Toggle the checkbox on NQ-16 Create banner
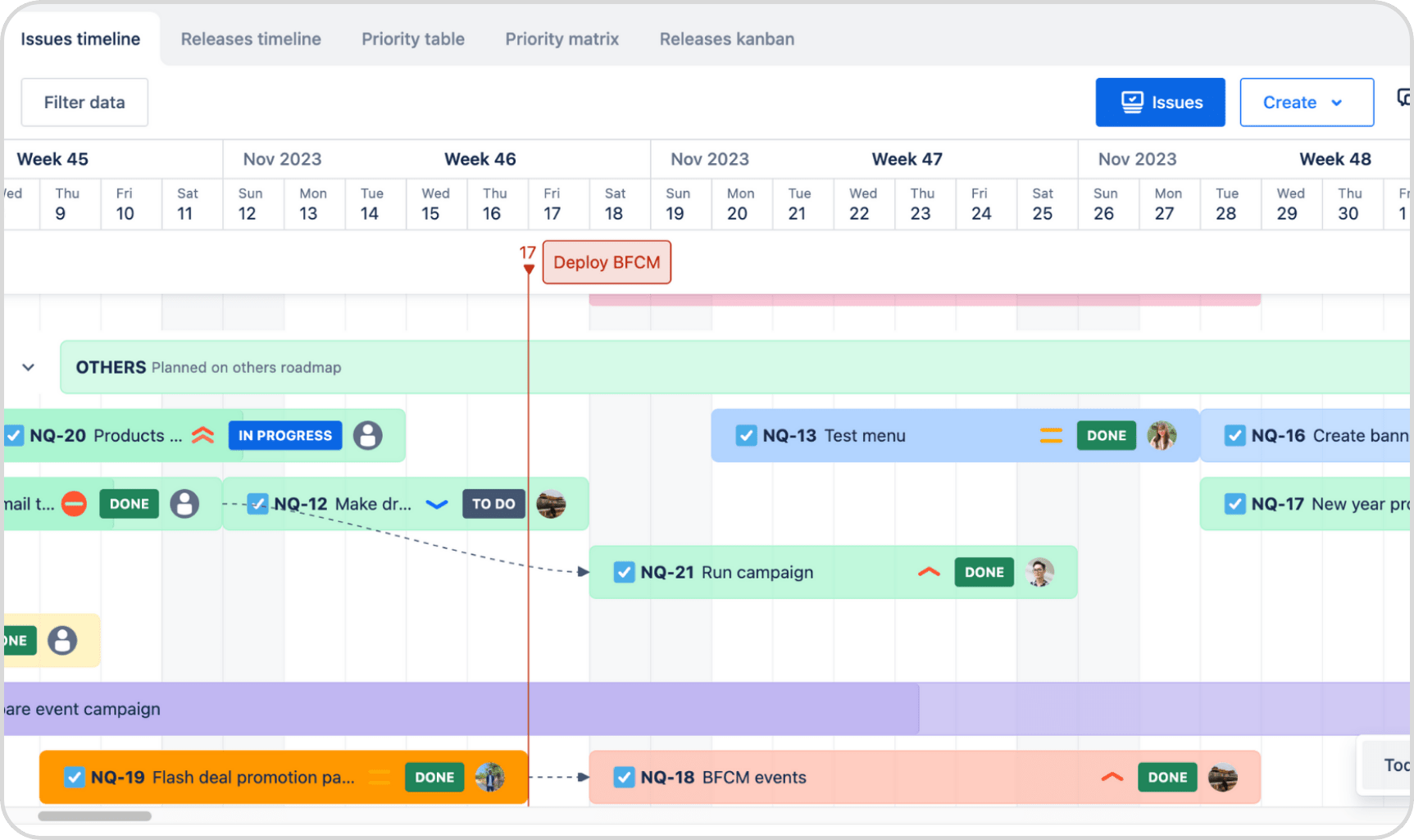The height and width of the screenshot is (840, 1414). [1234, 435]
